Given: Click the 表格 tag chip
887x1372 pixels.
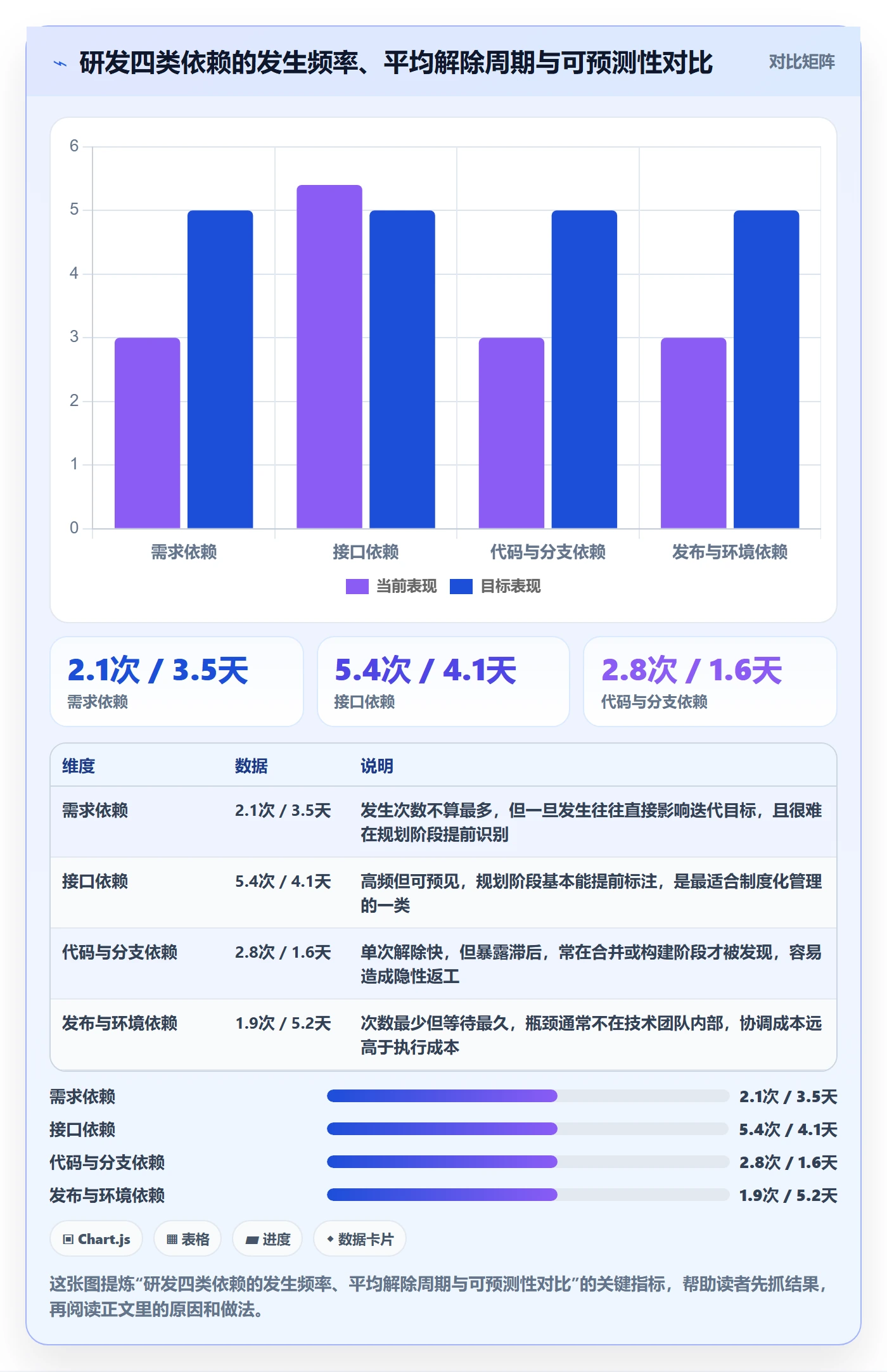Looking at the screenshot, I should (x=188, y=1239).
